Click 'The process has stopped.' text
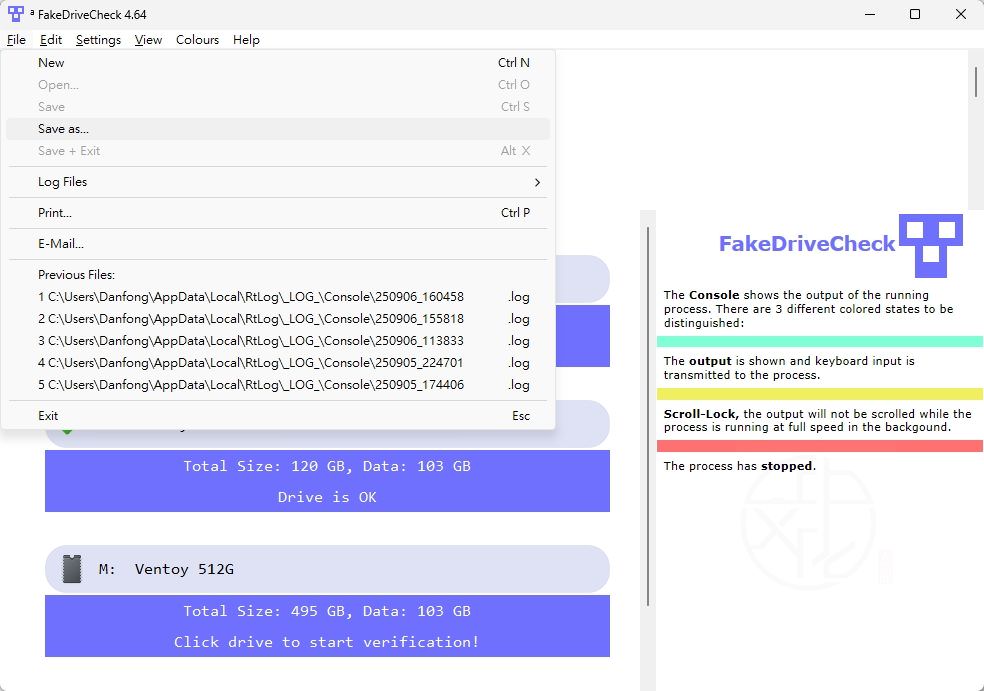Screen dimensions: 984x691 (740, 466)
